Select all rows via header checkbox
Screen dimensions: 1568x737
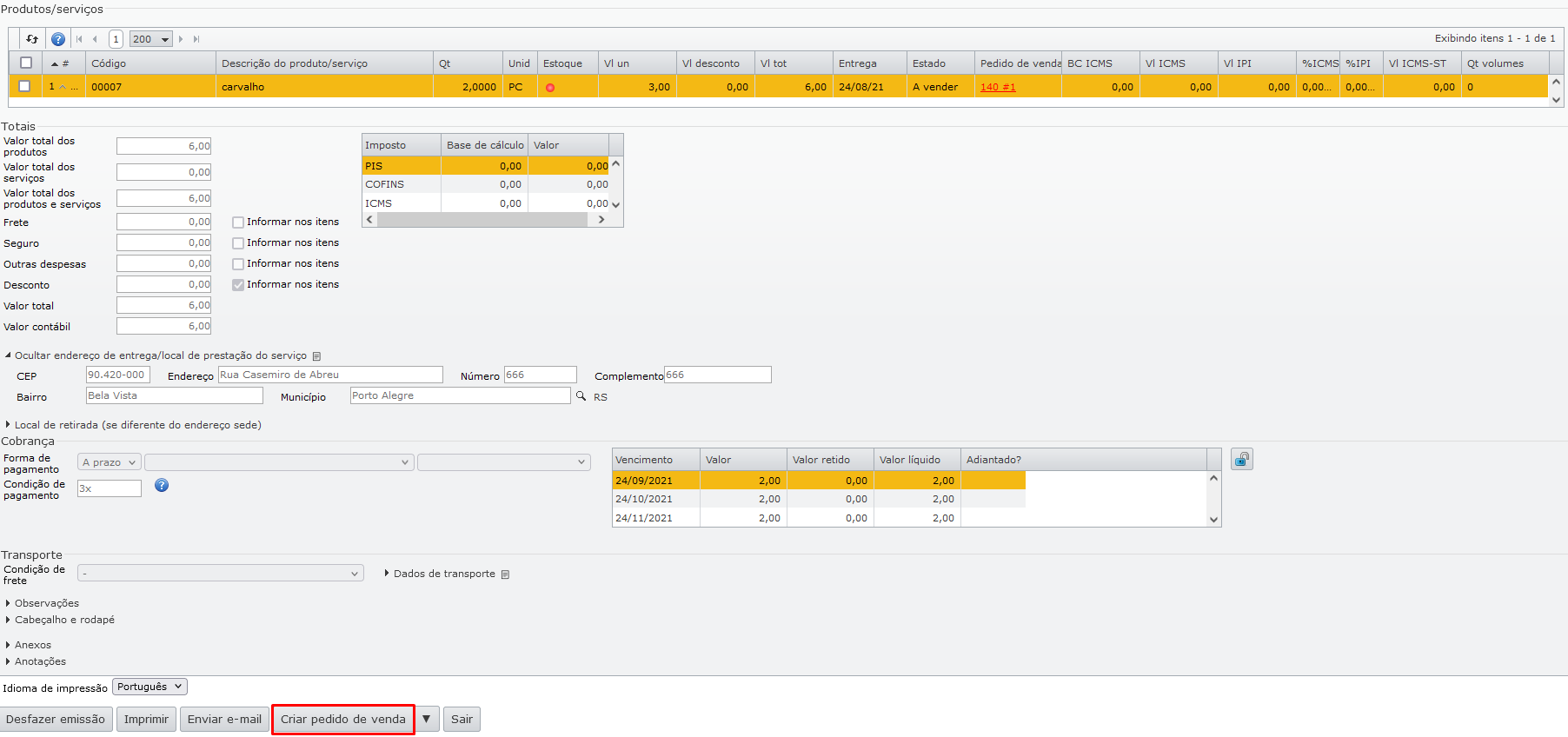click(26, 63)
